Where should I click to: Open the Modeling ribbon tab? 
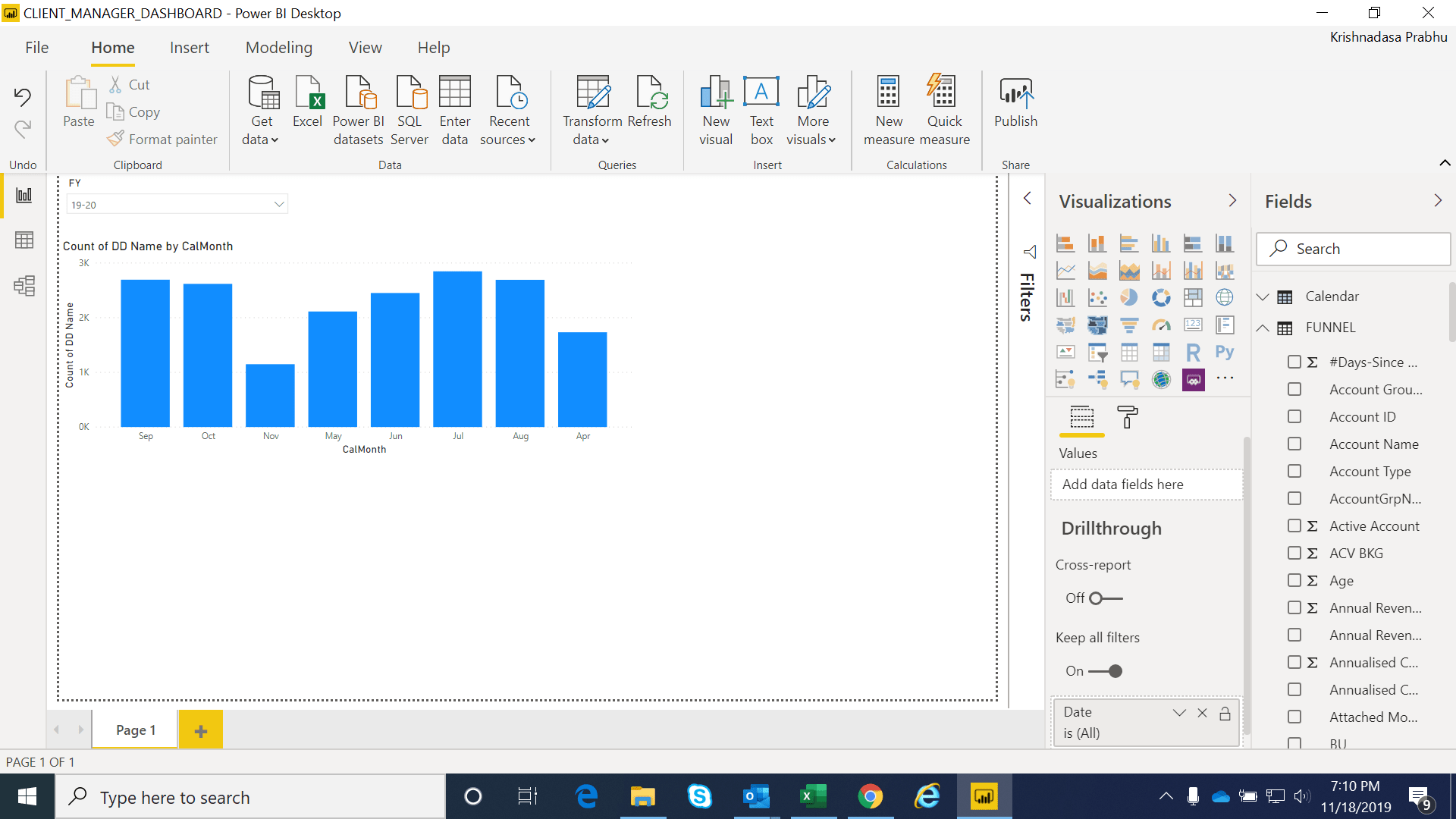click(279, 48)
